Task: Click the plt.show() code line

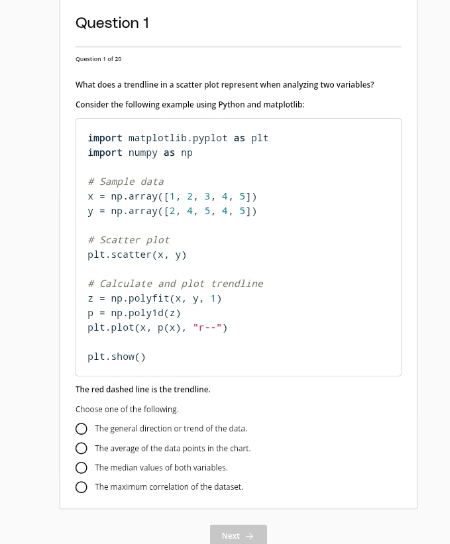Action: pyautogui.click(x=117, y=357)
